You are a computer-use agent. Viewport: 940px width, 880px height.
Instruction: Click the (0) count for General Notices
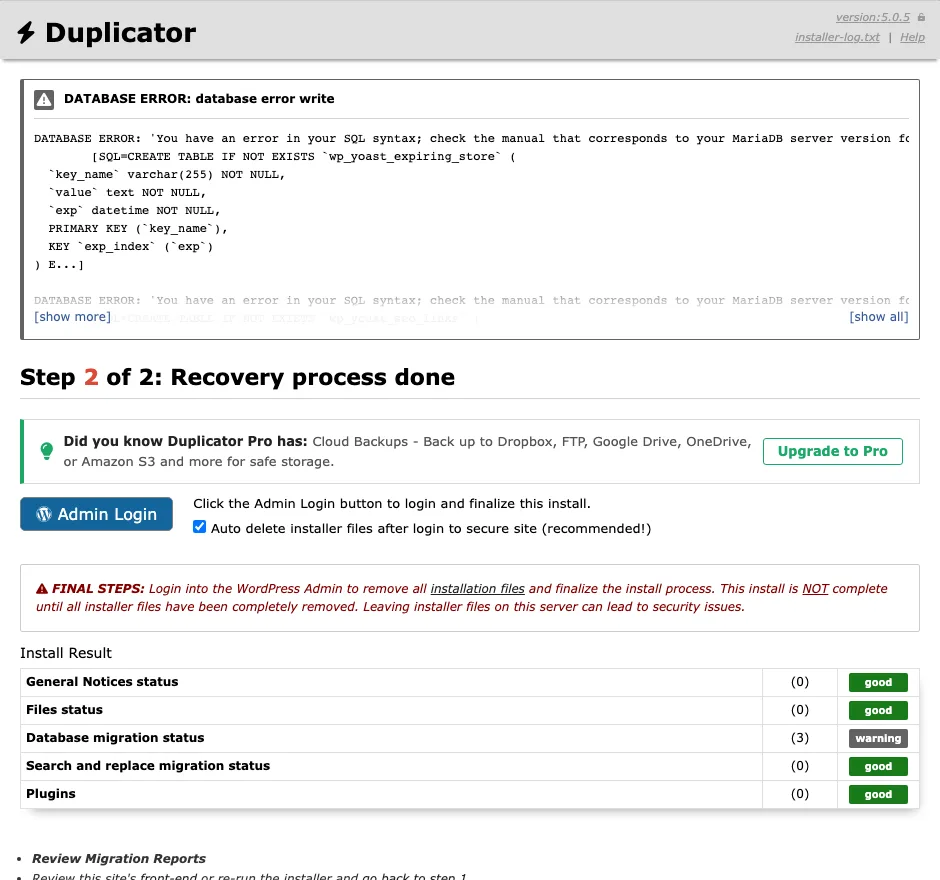(x=800, y=682)
